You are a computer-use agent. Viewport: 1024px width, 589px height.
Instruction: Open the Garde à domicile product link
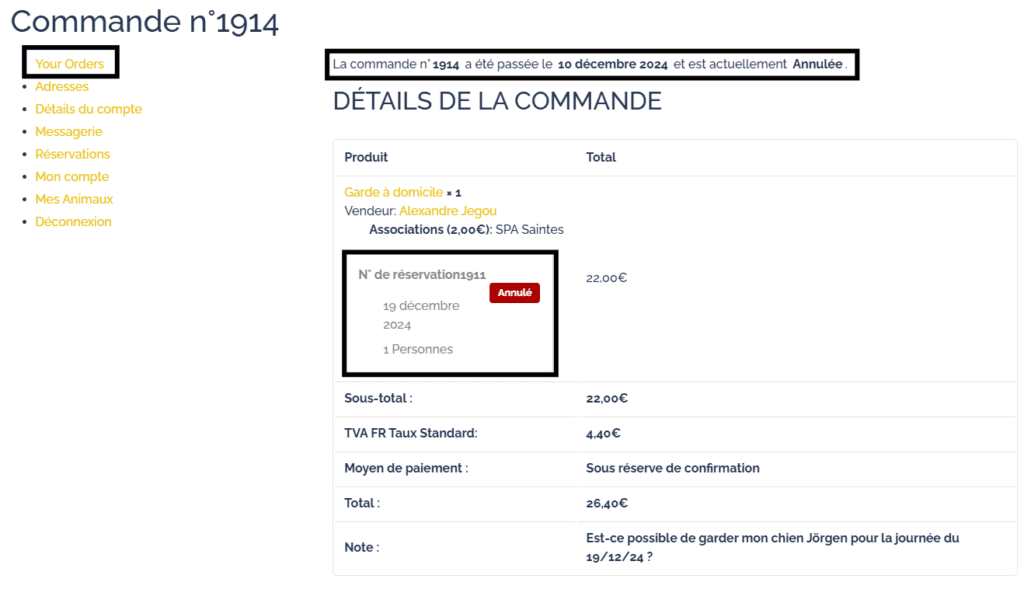pyautogui.click(x=393, y=192)
